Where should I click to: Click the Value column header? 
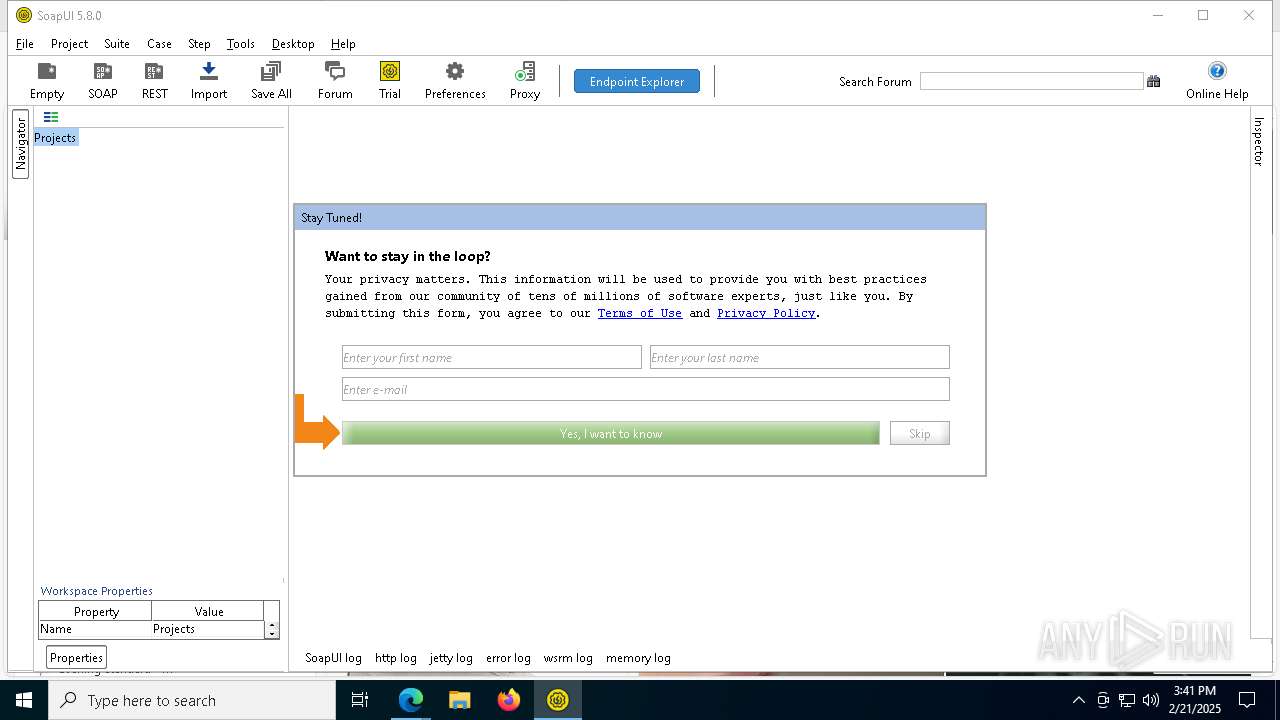[208, 611]
